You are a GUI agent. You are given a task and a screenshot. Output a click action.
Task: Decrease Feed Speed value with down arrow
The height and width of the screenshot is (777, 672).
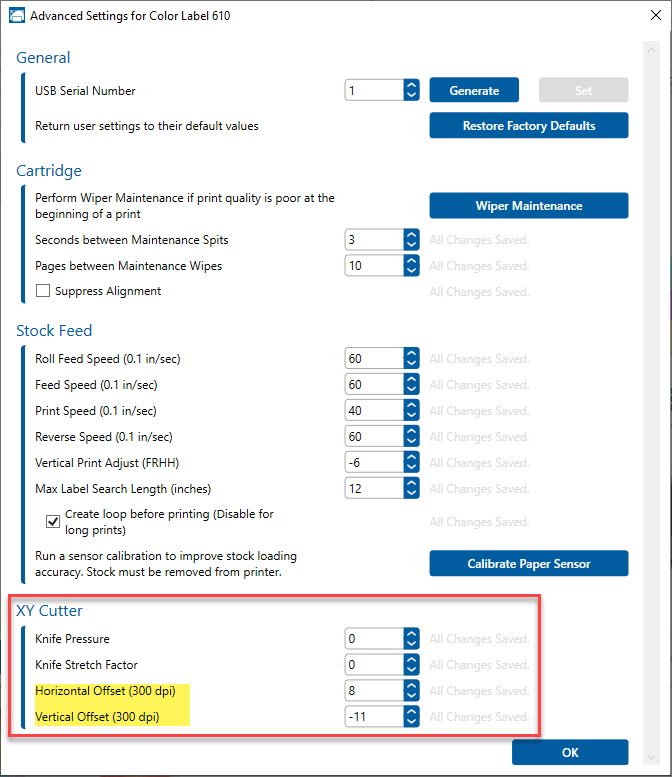point(411,389)
